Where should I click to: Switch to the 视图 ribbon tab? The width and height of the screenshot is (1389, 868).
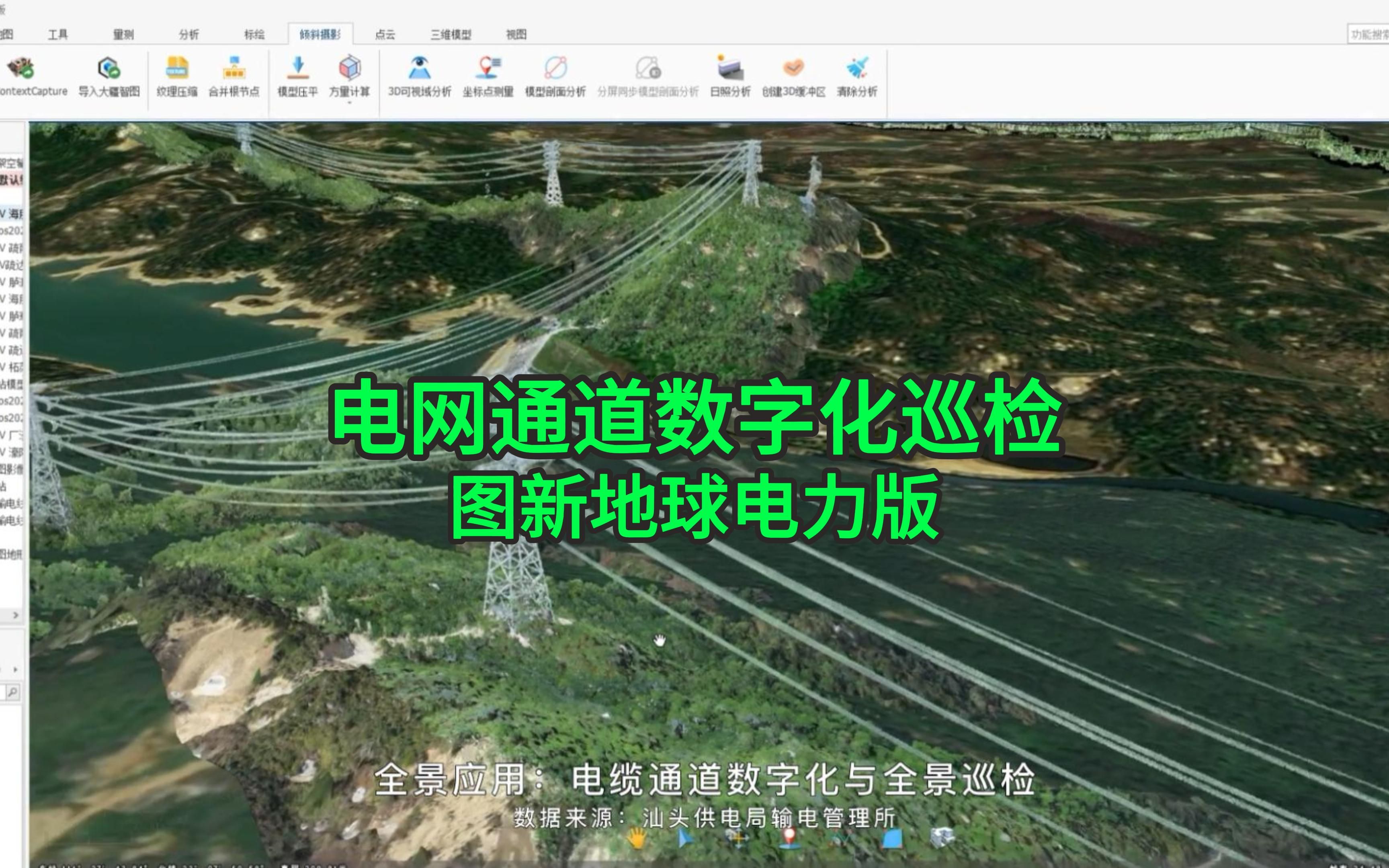(516, 35)
